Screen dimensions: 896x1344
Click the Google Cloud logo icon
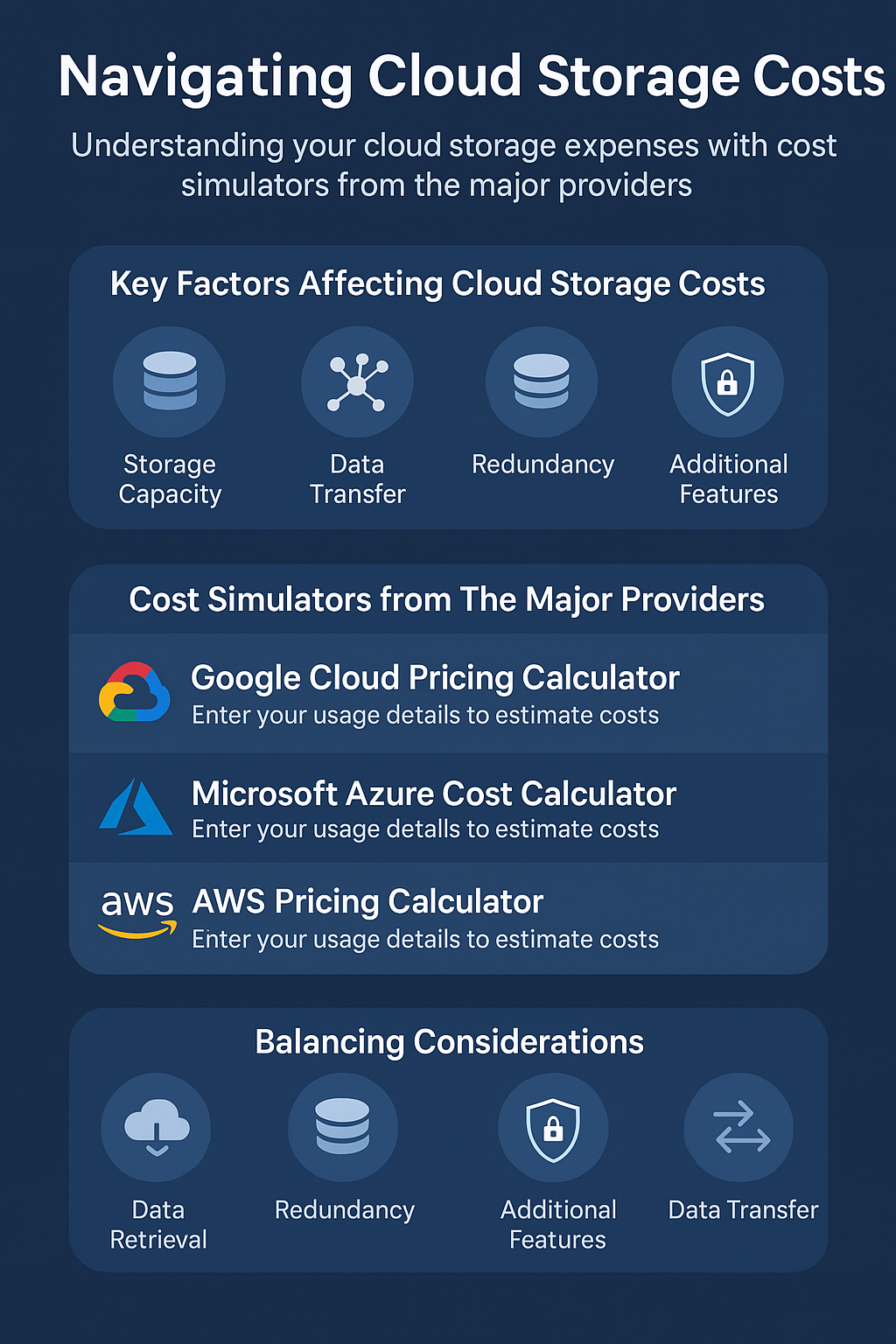[134, 692]
